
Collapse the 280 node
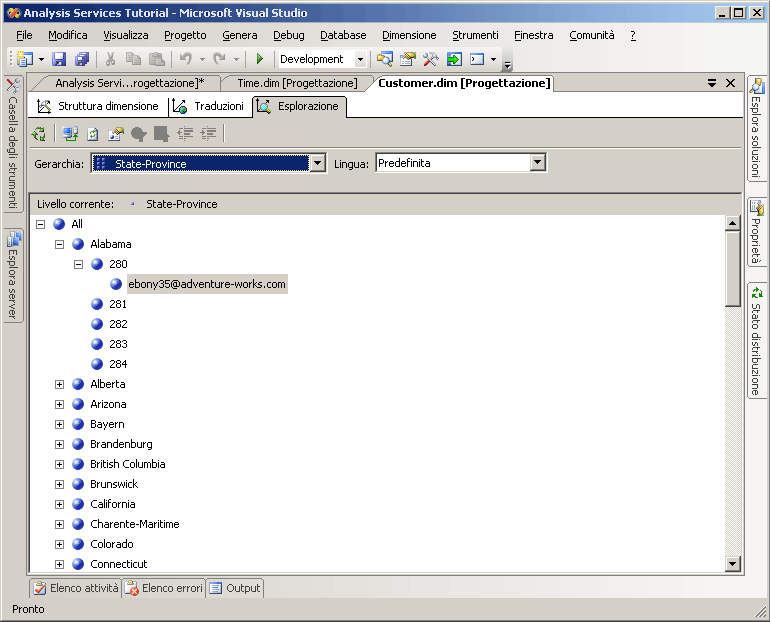tap(78, 264)
